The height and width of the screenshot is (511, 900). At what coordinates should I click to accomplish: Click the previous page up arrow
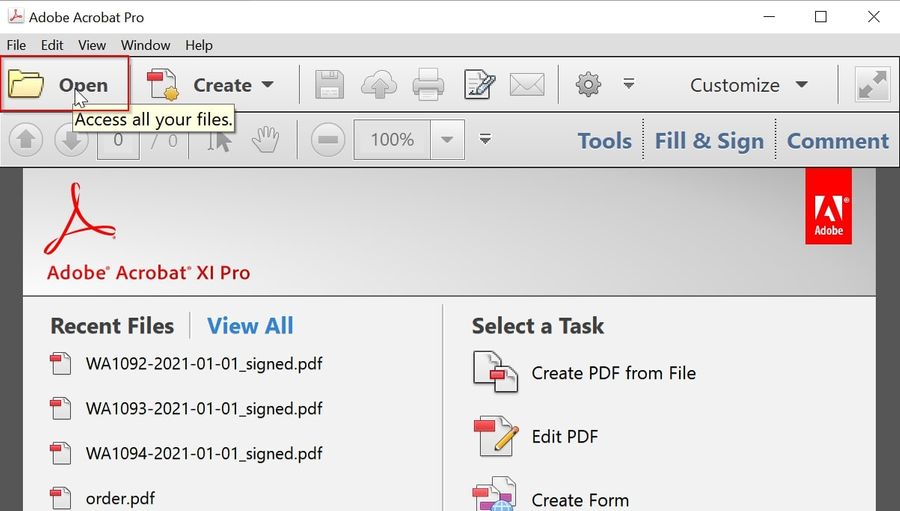(26, 140)
